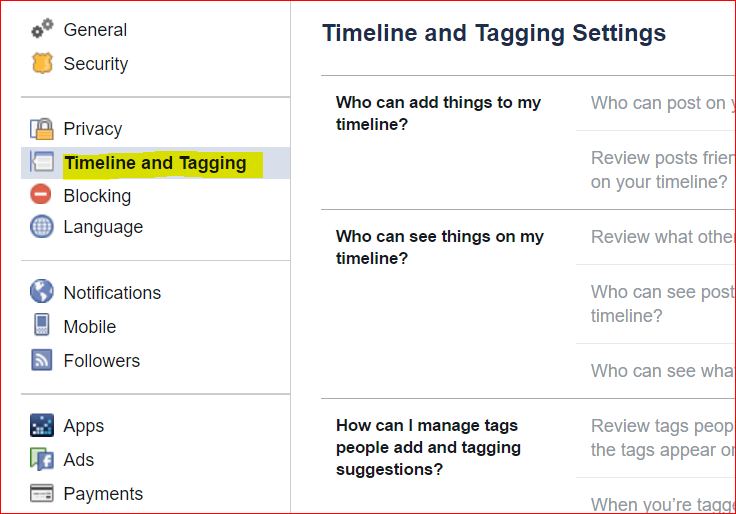Click the Security badge icon

[x=42, y=64]
